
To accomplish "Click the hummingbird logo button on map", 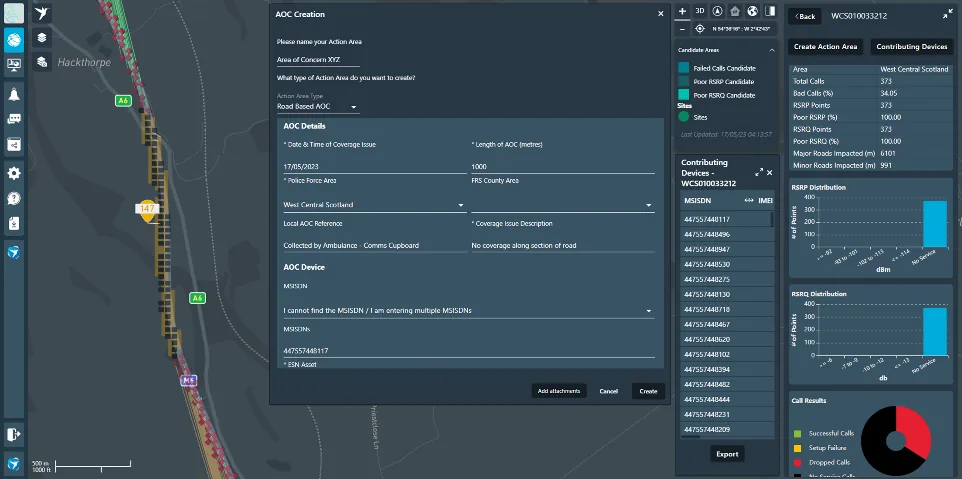I will tap(42, 12).
